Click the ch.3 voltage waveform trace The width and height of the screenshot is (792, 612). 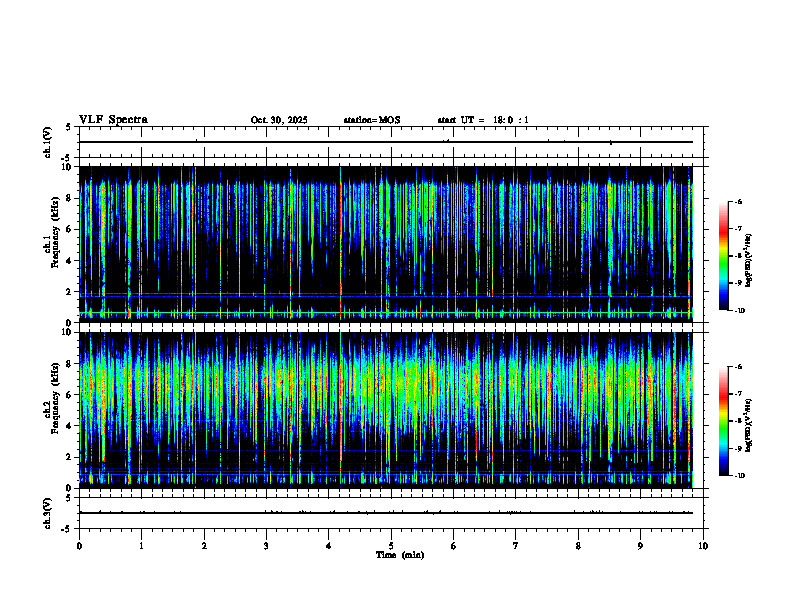pyautogui.click(x=385, y=513)
